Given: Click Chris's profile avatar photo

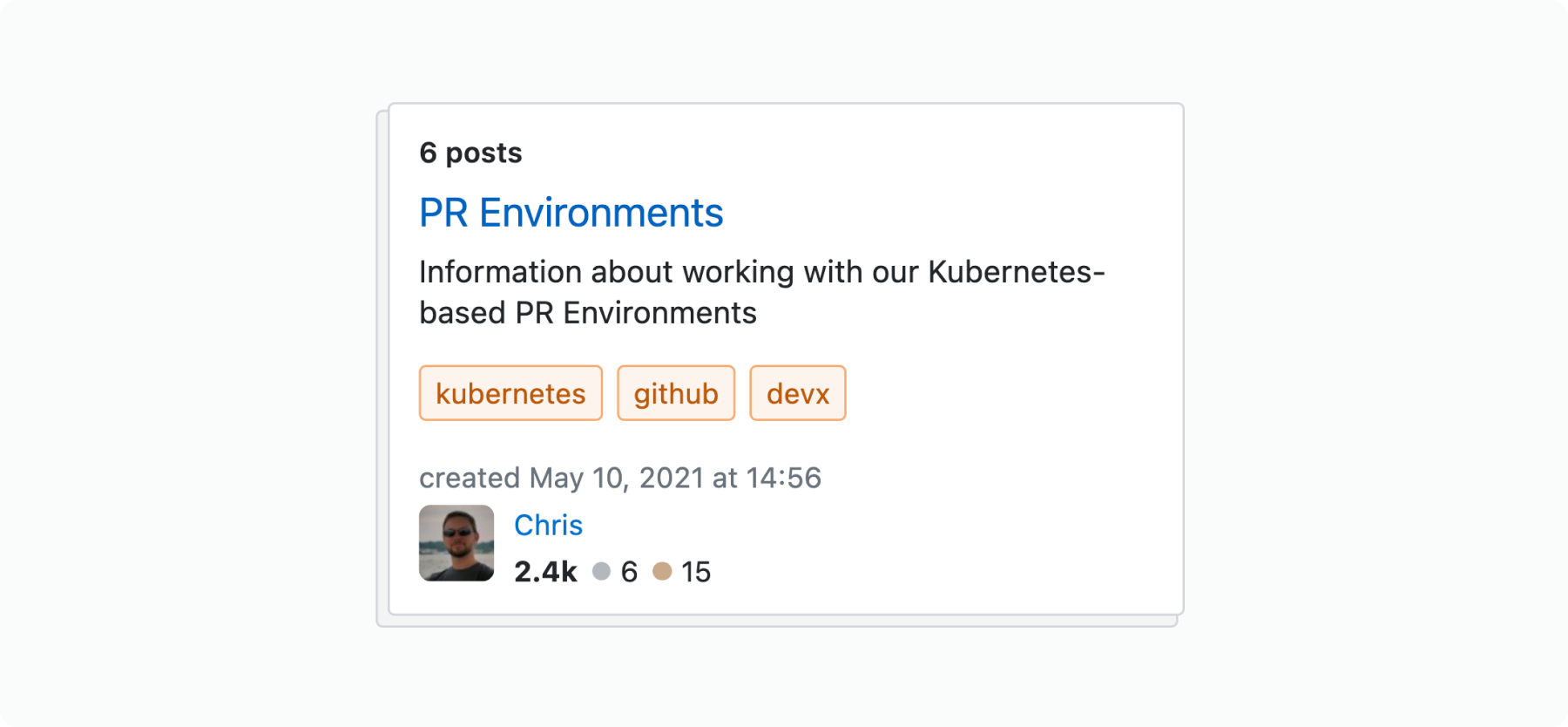Looking at the screenshot, I should coord(456,543).
